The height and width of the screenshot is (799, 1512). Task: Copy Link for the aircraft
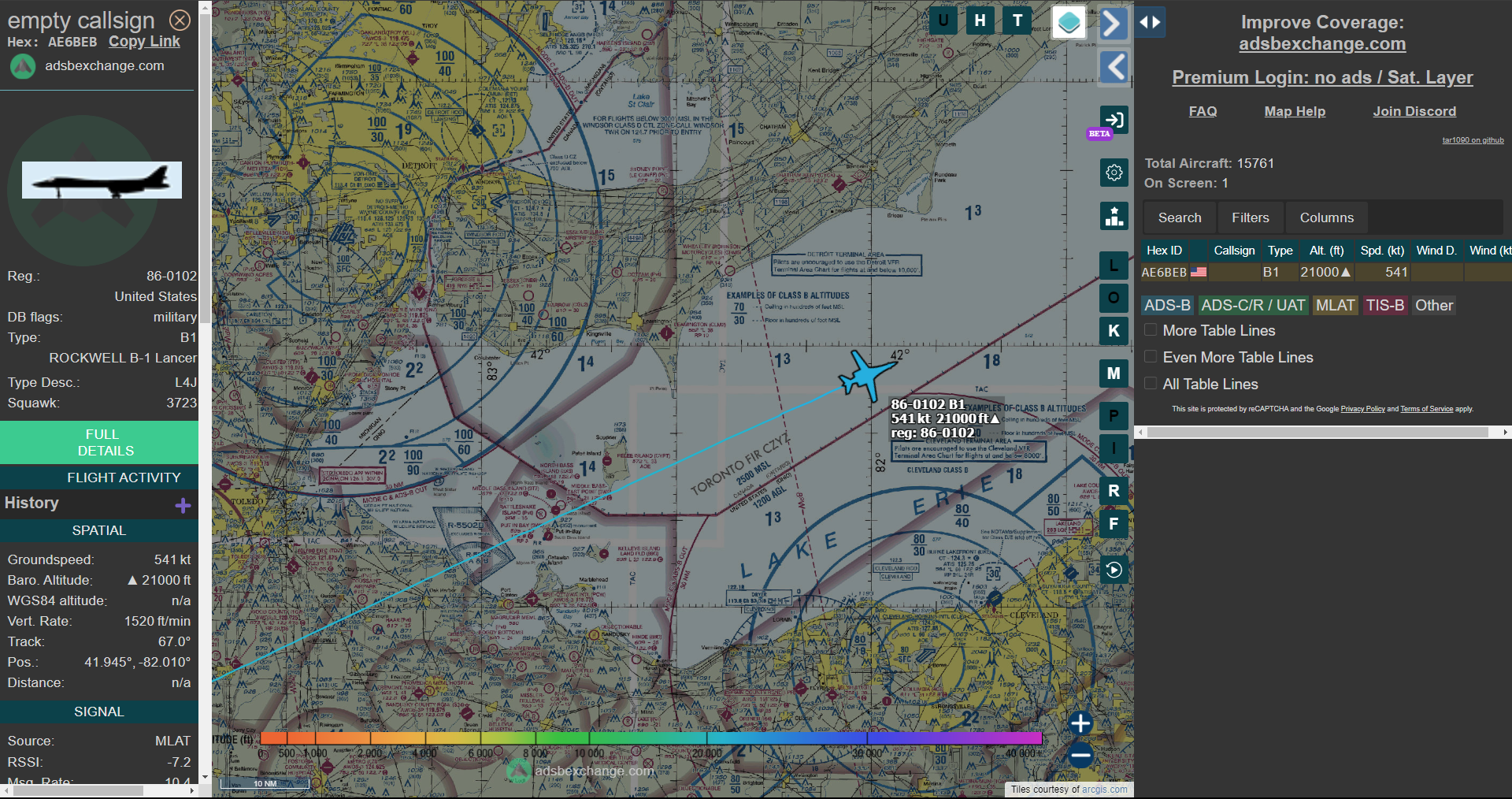point(144,42)
